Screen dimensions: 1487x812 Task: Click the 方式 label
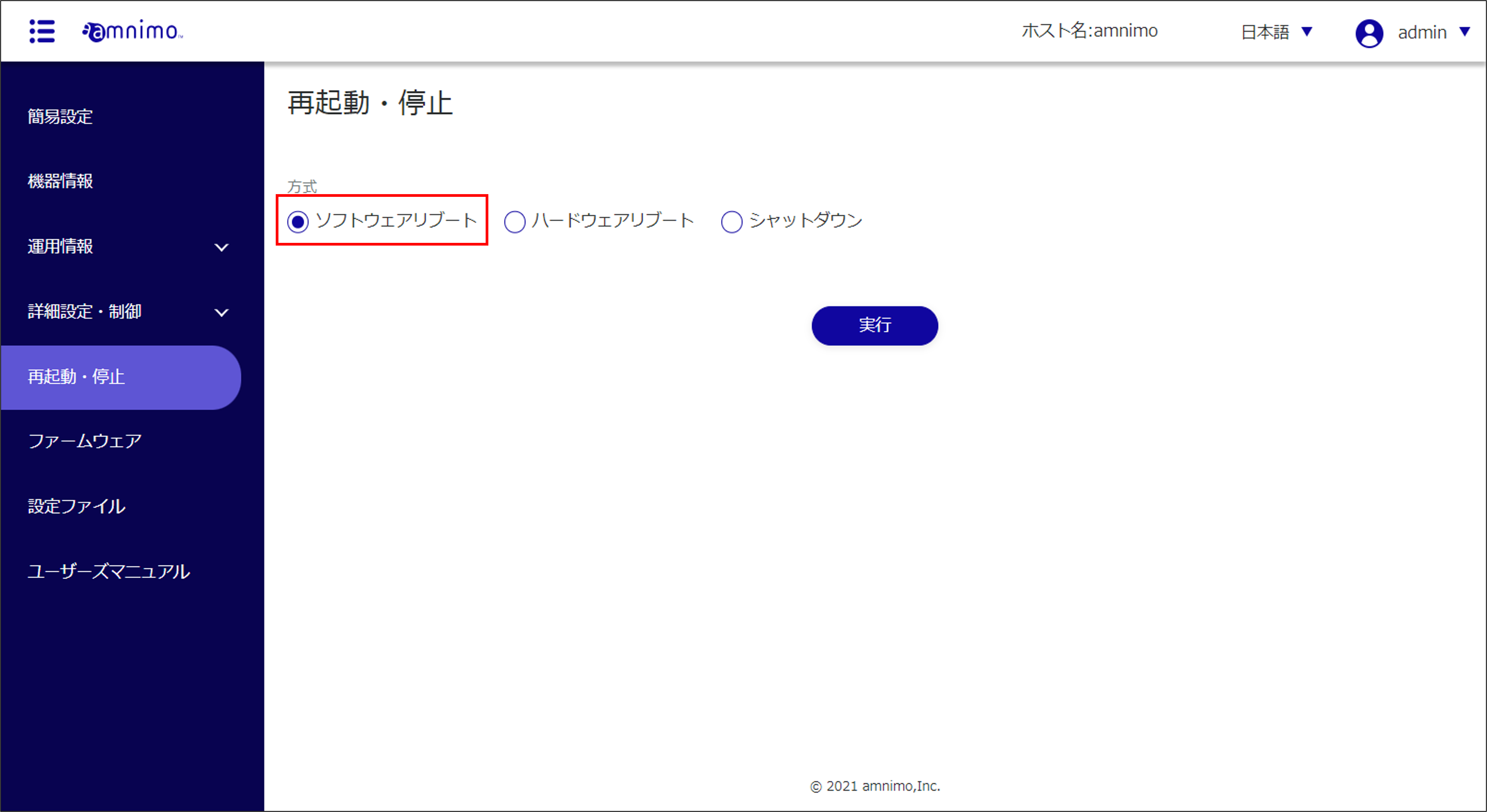pos(302,186)
